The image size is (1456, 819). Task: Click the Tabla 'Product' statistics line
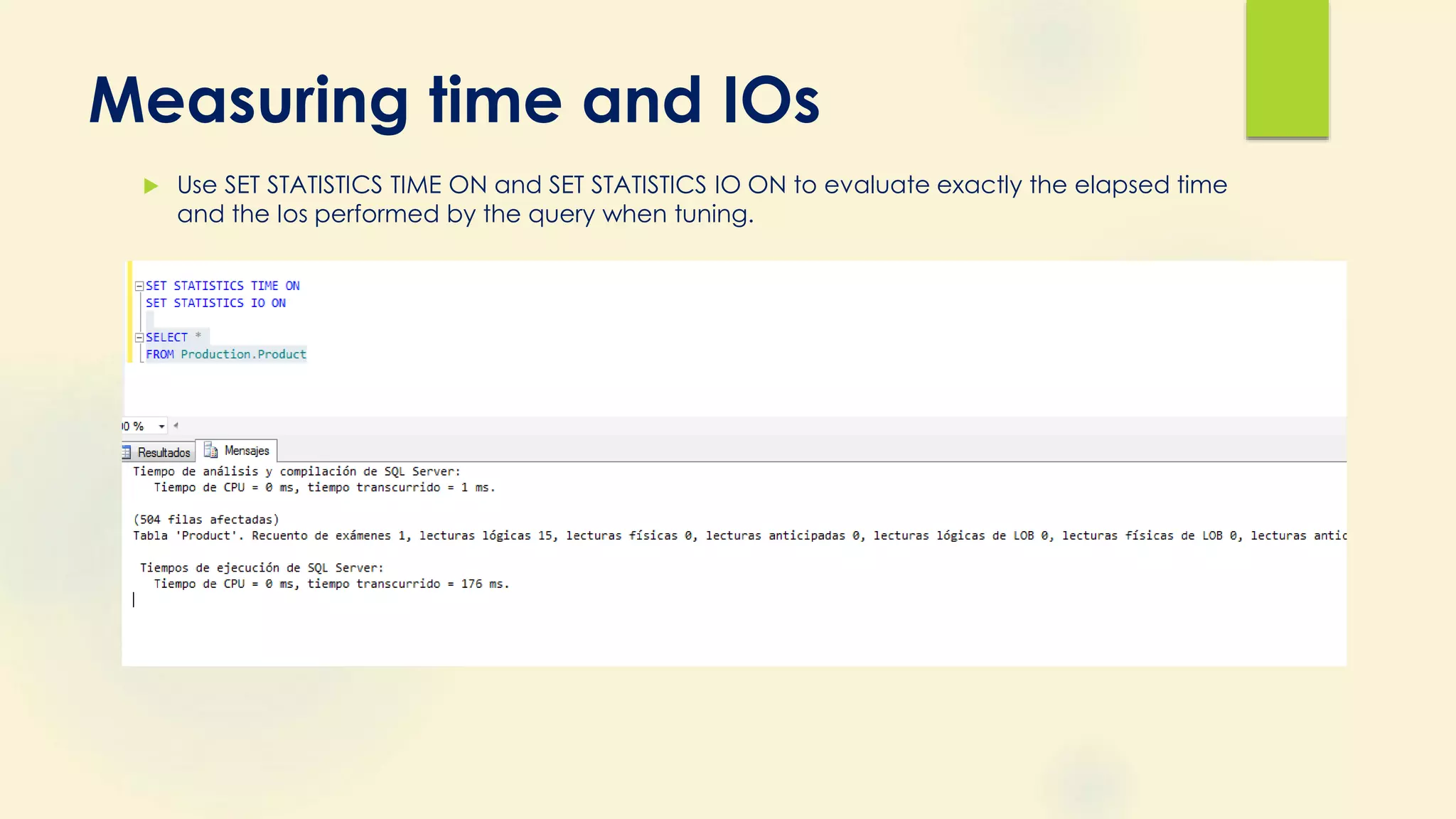point(739,536)
